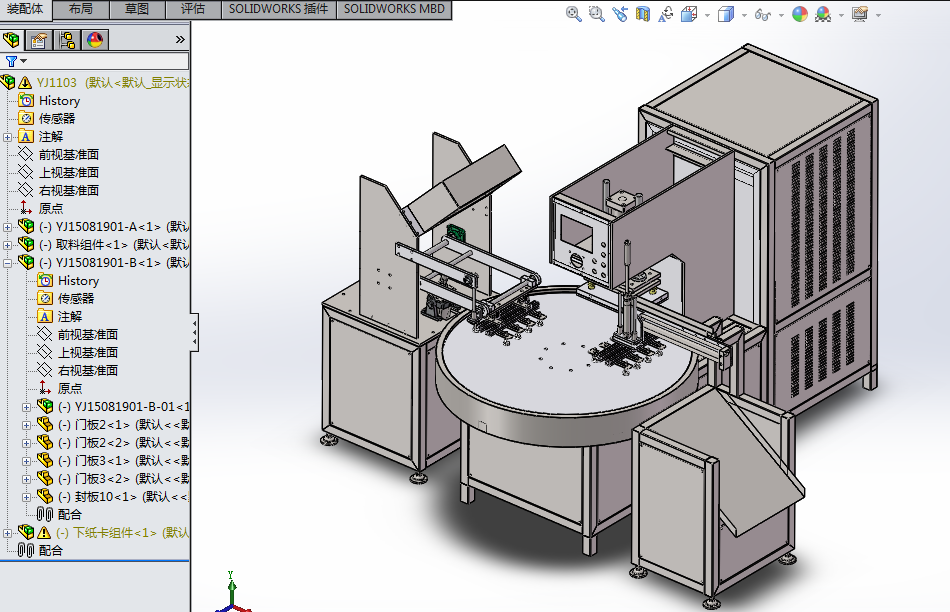Expand the hidden panel tabs chevron
This screenshot has width=950, height=612.
[x=180, y=40]
